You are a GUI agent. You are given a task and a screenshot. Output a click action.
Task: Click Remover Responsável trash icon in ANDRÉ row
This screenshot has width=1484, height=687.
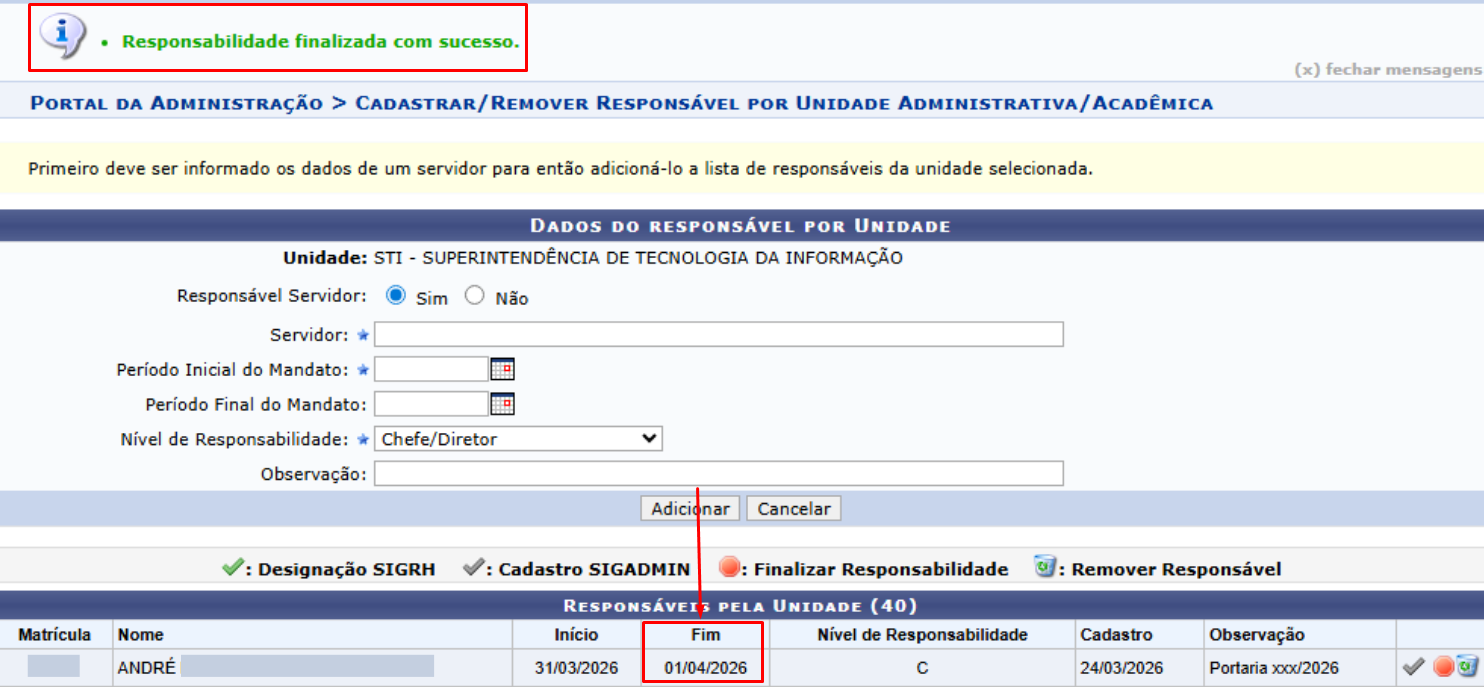pyautogui.click(x=1467, y=666)
